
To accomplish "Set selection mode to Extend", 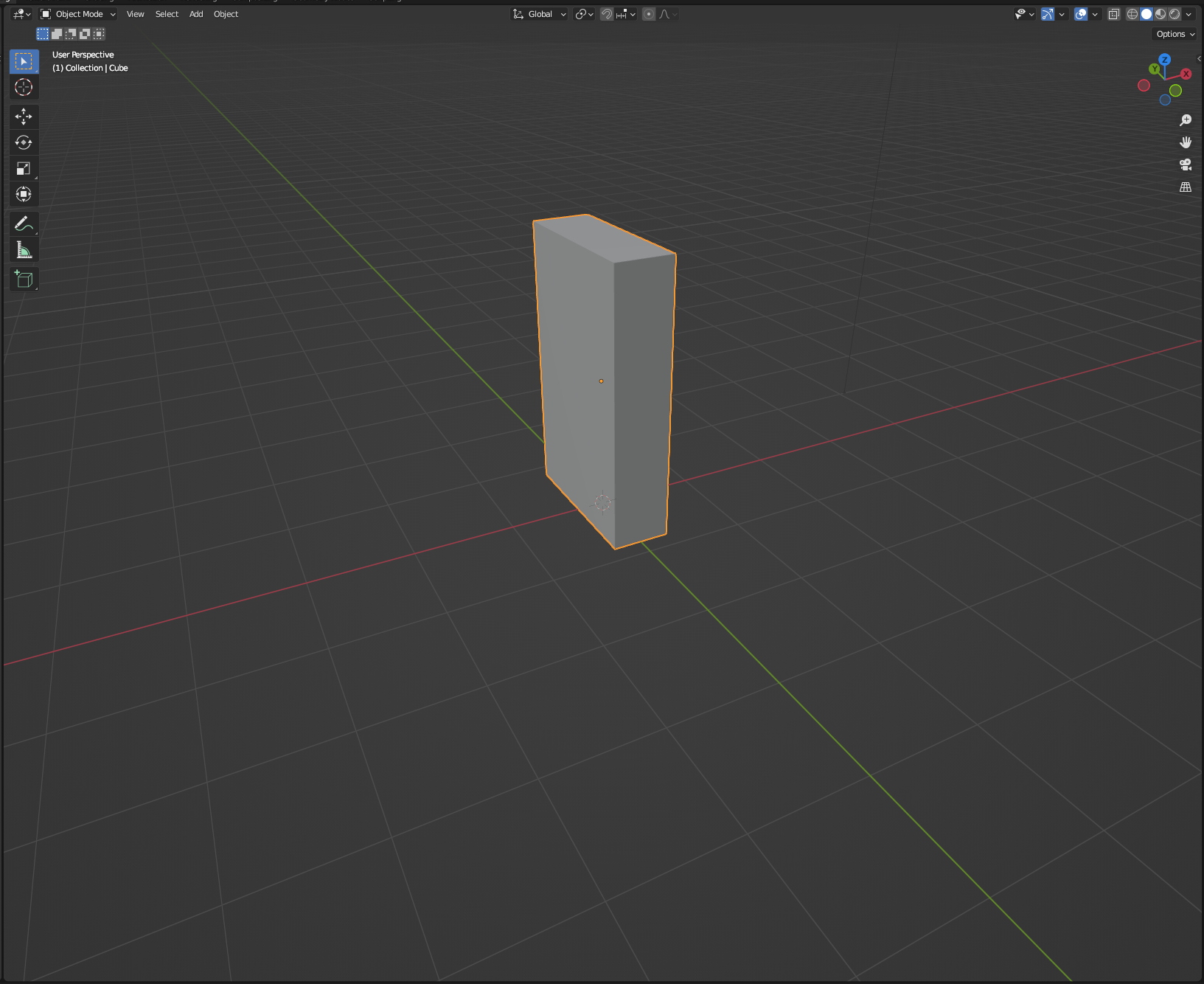I will coord(57,34).
